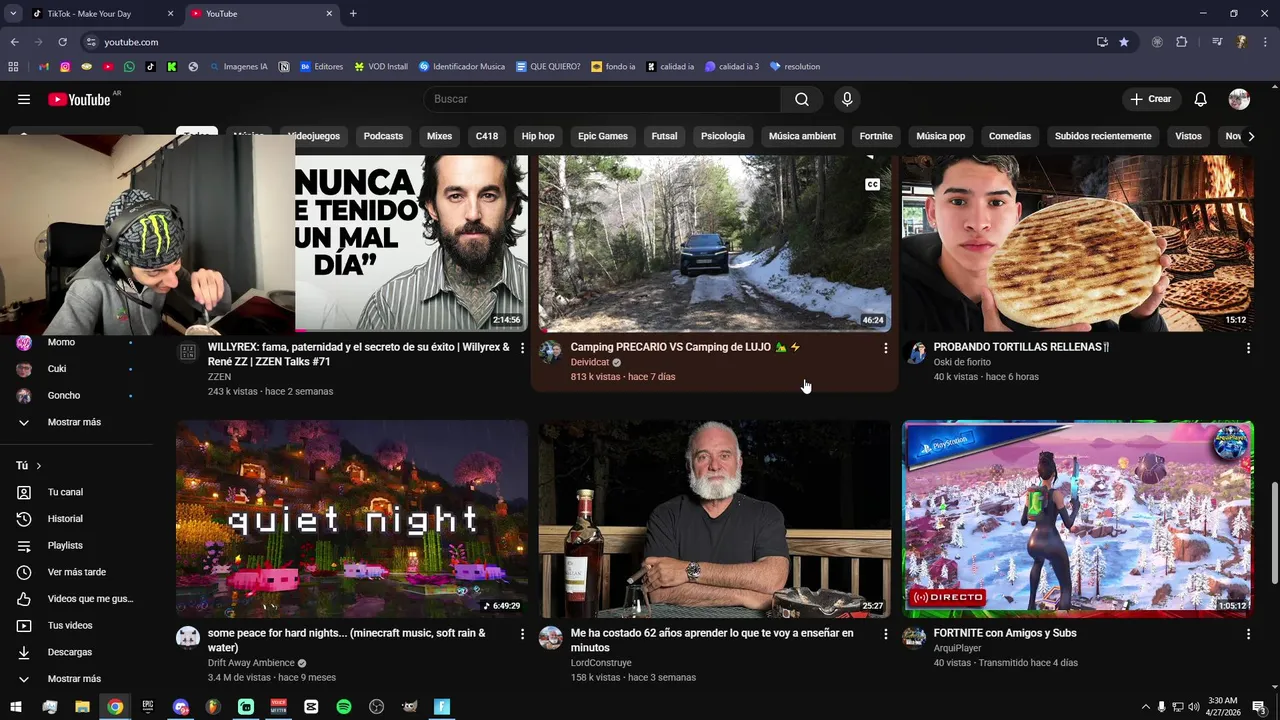The image size is (1280, 720).
Task: Open more options for FORTNITE con Amigos video
Action: pyautogui.click(x=1248, y=634)
